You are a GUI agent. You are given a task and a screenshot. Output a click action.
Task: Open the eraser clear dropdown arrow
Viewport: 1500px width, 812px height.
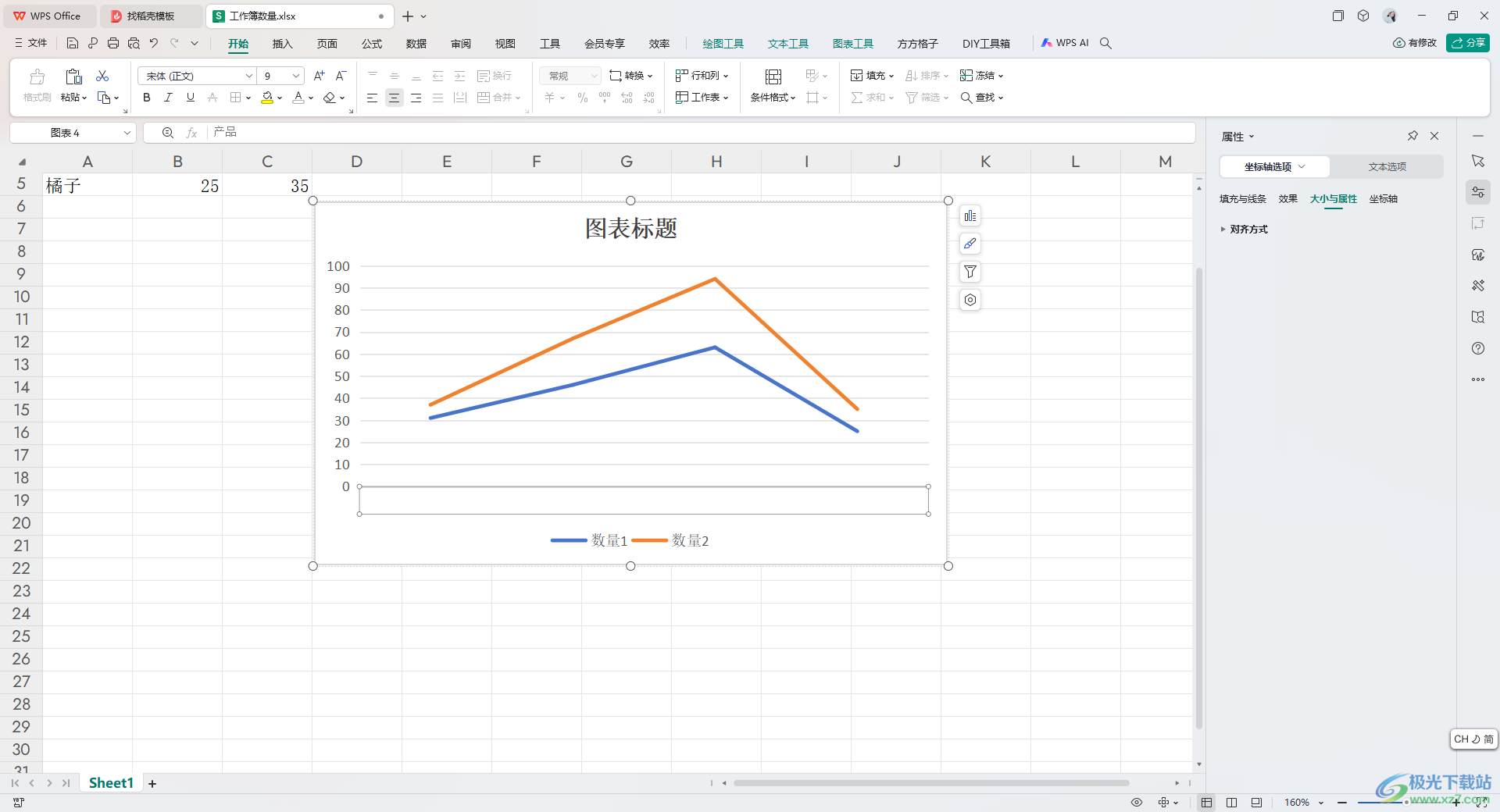click(x=342, y=98)
